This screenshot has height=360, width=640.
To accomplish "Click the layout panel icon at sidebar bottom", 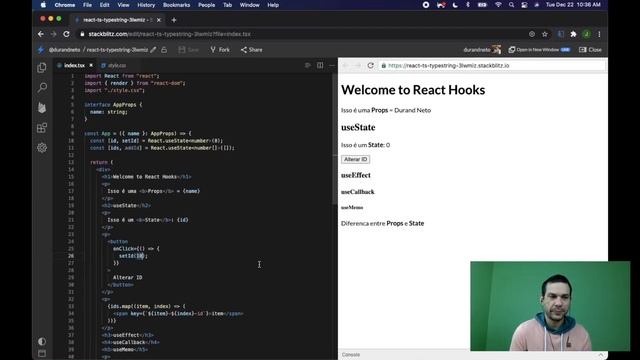I will pyautogui.click(x=42, y=353).
